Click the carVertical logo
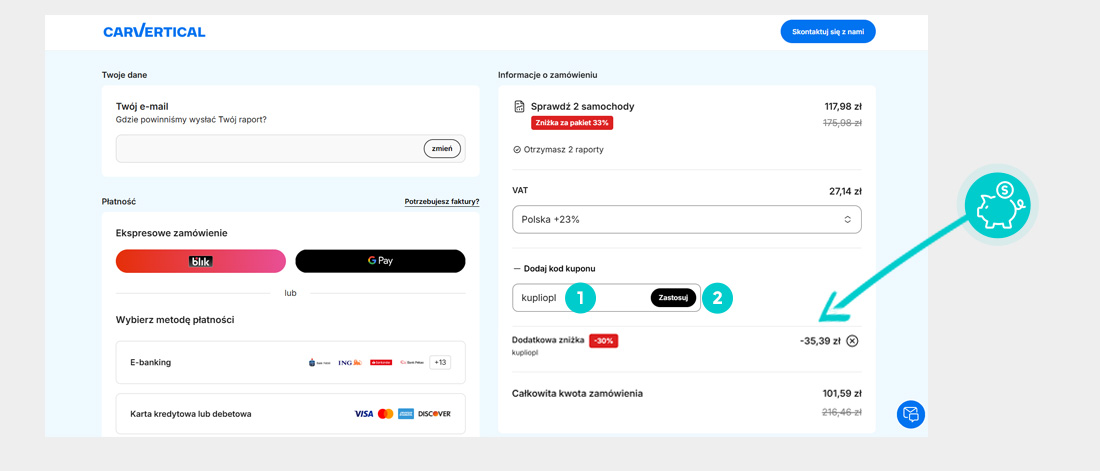 [154, 31]
